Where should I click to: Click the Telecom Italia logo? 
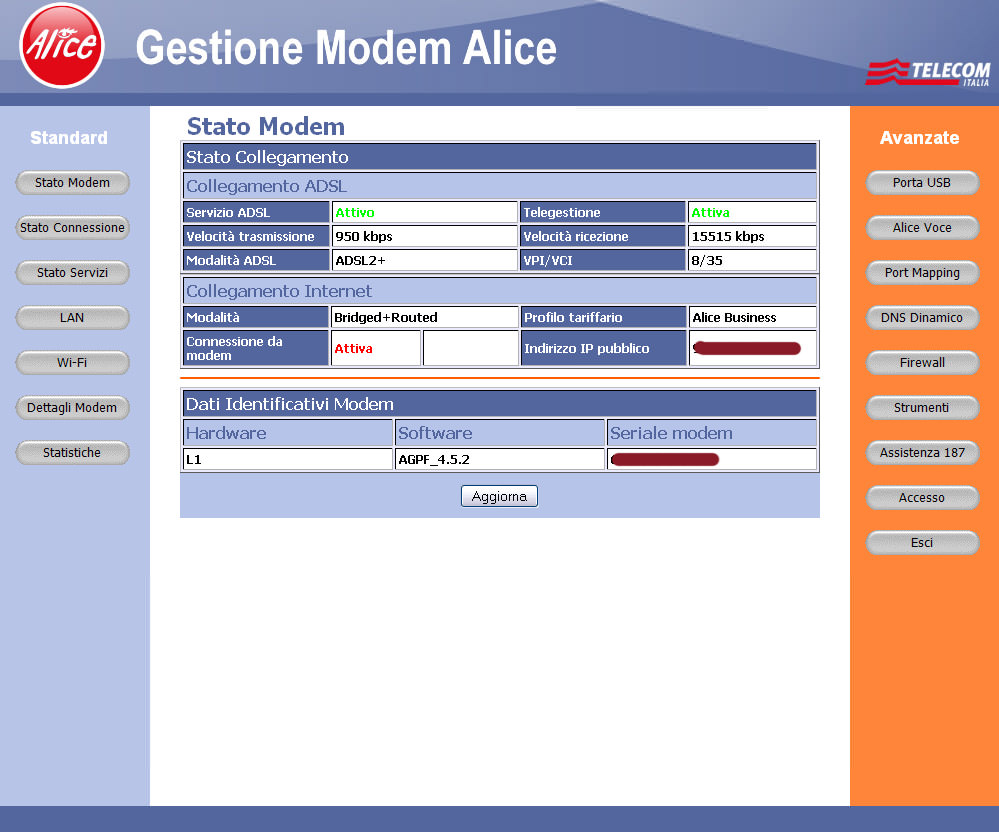tap(928, 73)
